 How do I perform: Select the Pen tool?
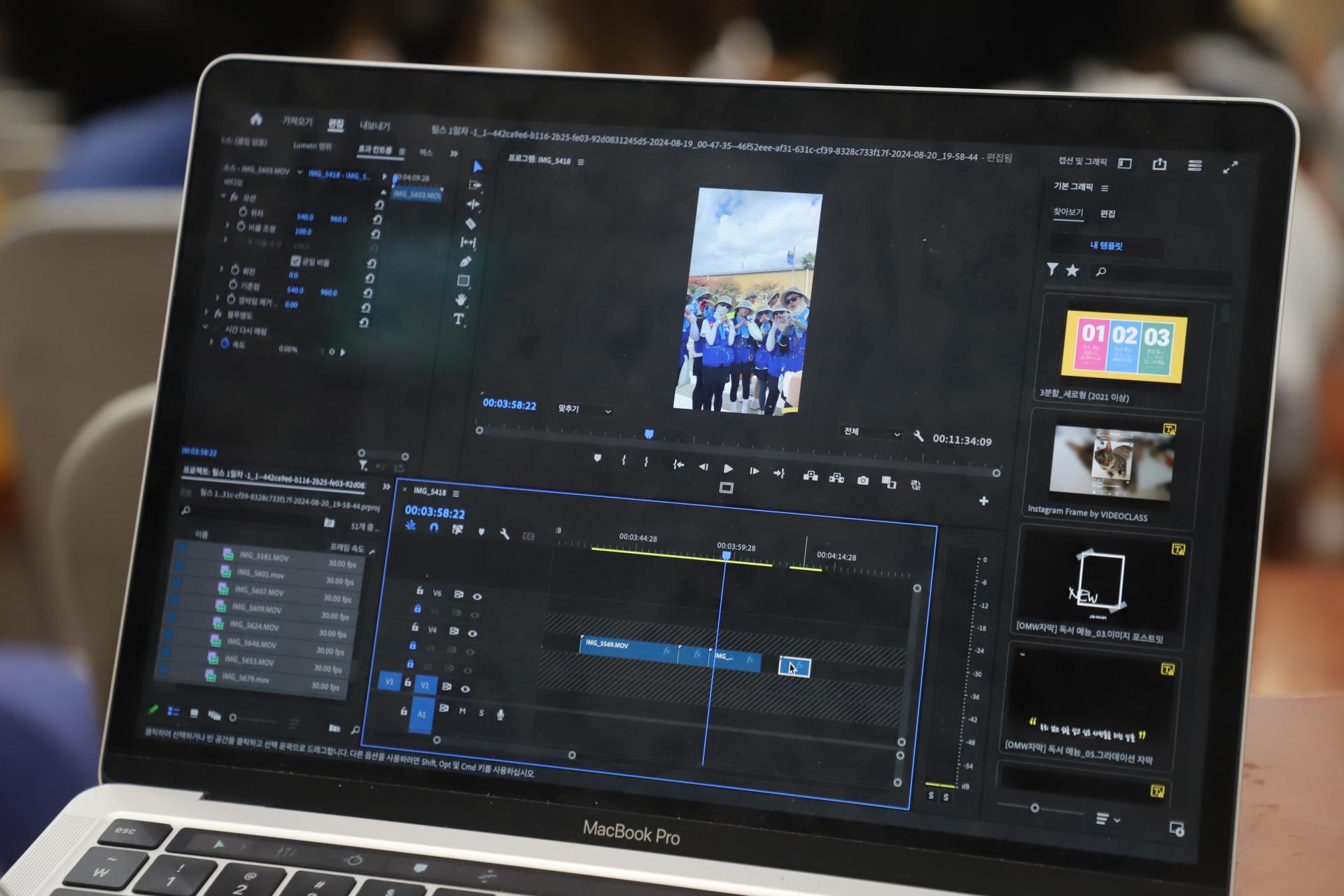[x=465, y=261]
